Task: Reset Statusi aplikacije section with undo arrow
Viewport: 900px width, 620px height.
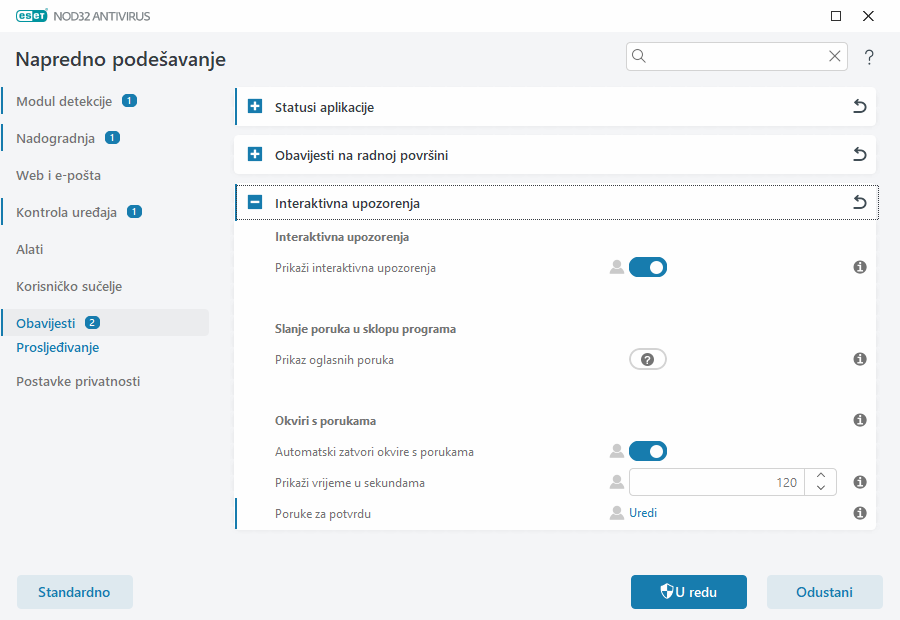Action: point(859,107)
